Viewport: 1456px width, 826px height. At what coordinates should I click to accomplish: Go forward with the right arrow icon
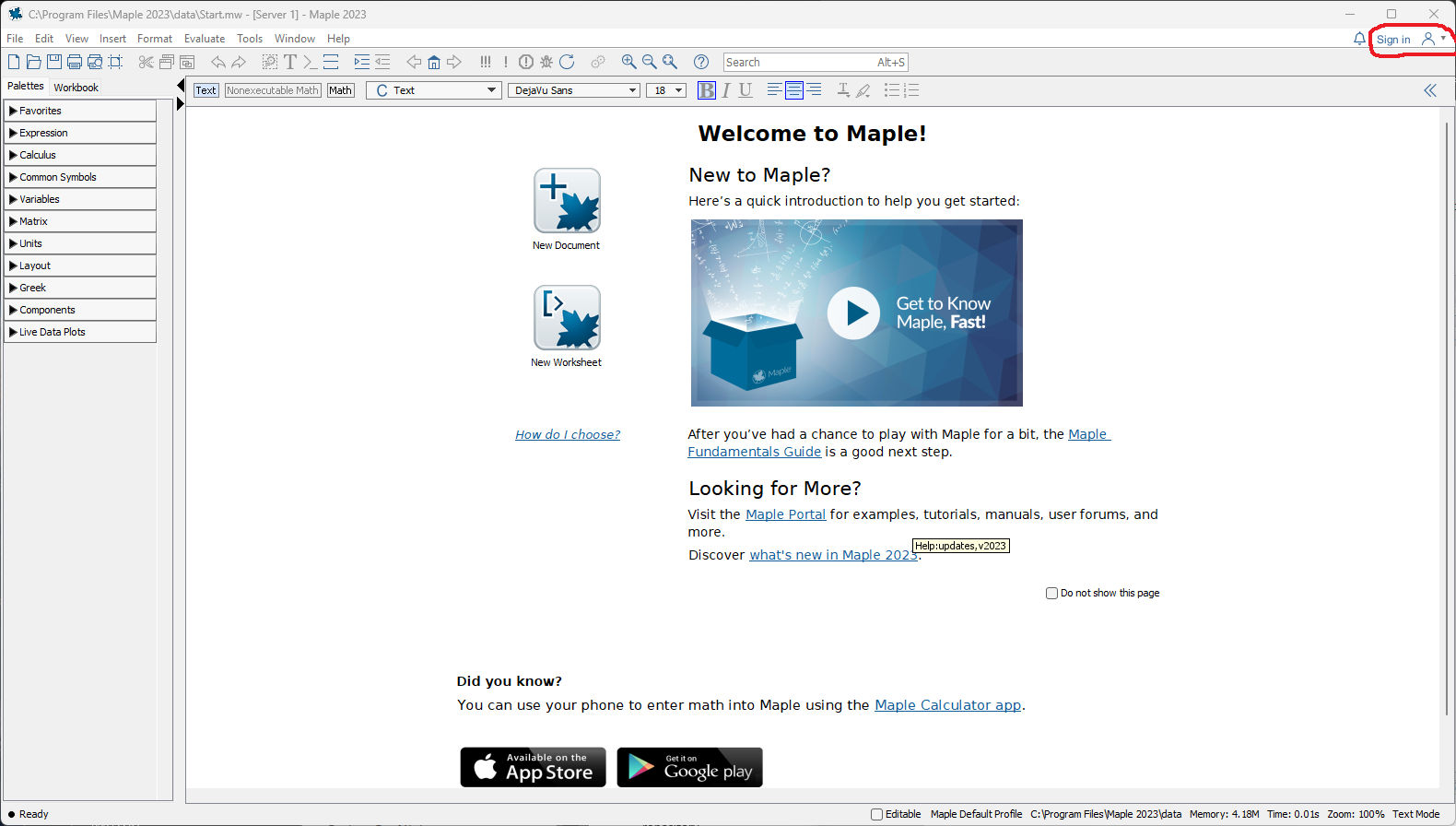454,62
